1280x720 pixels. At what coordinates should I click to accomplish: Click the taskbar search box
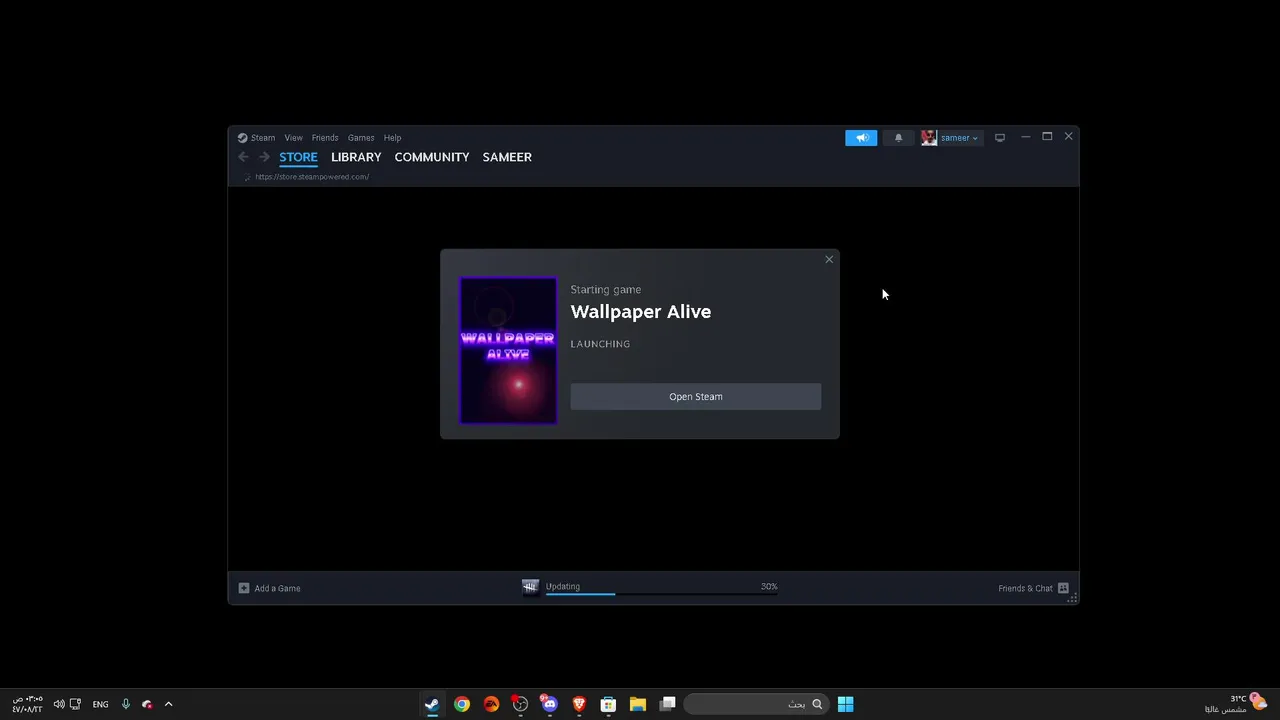[x=756, y=704]
